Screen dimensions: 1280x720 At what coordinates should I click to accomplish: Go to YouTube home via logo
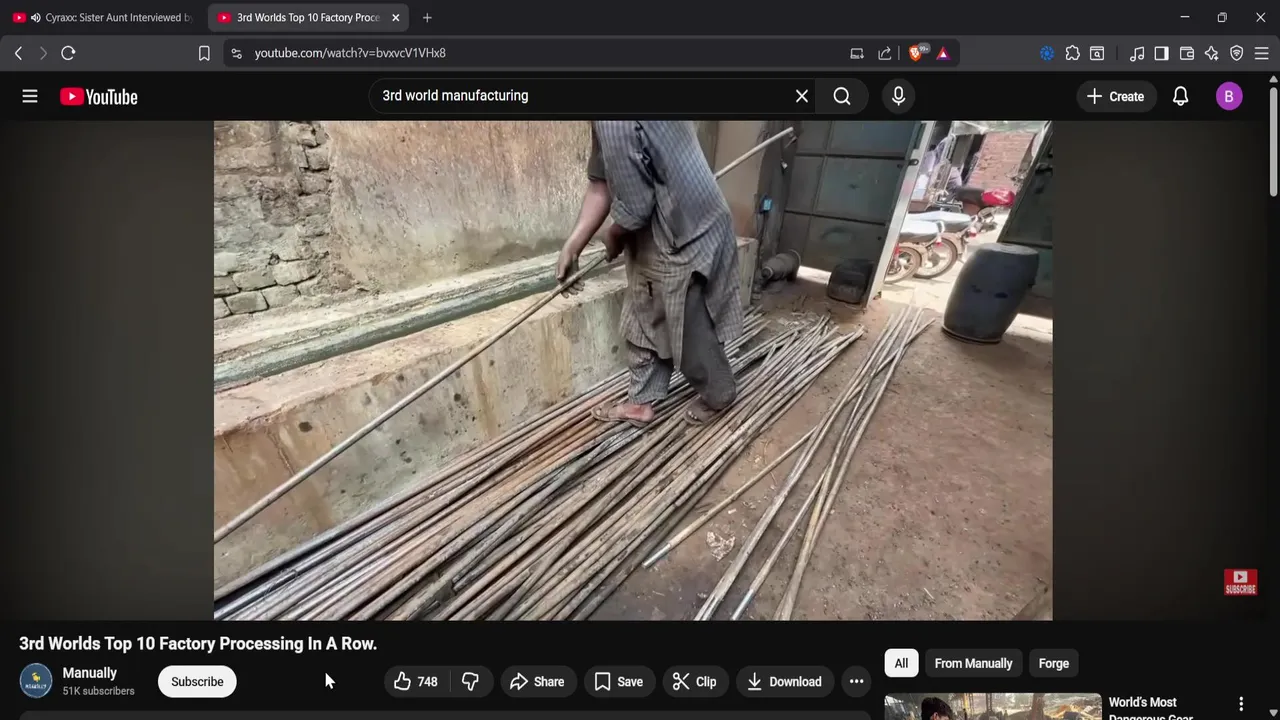[99, 96]
